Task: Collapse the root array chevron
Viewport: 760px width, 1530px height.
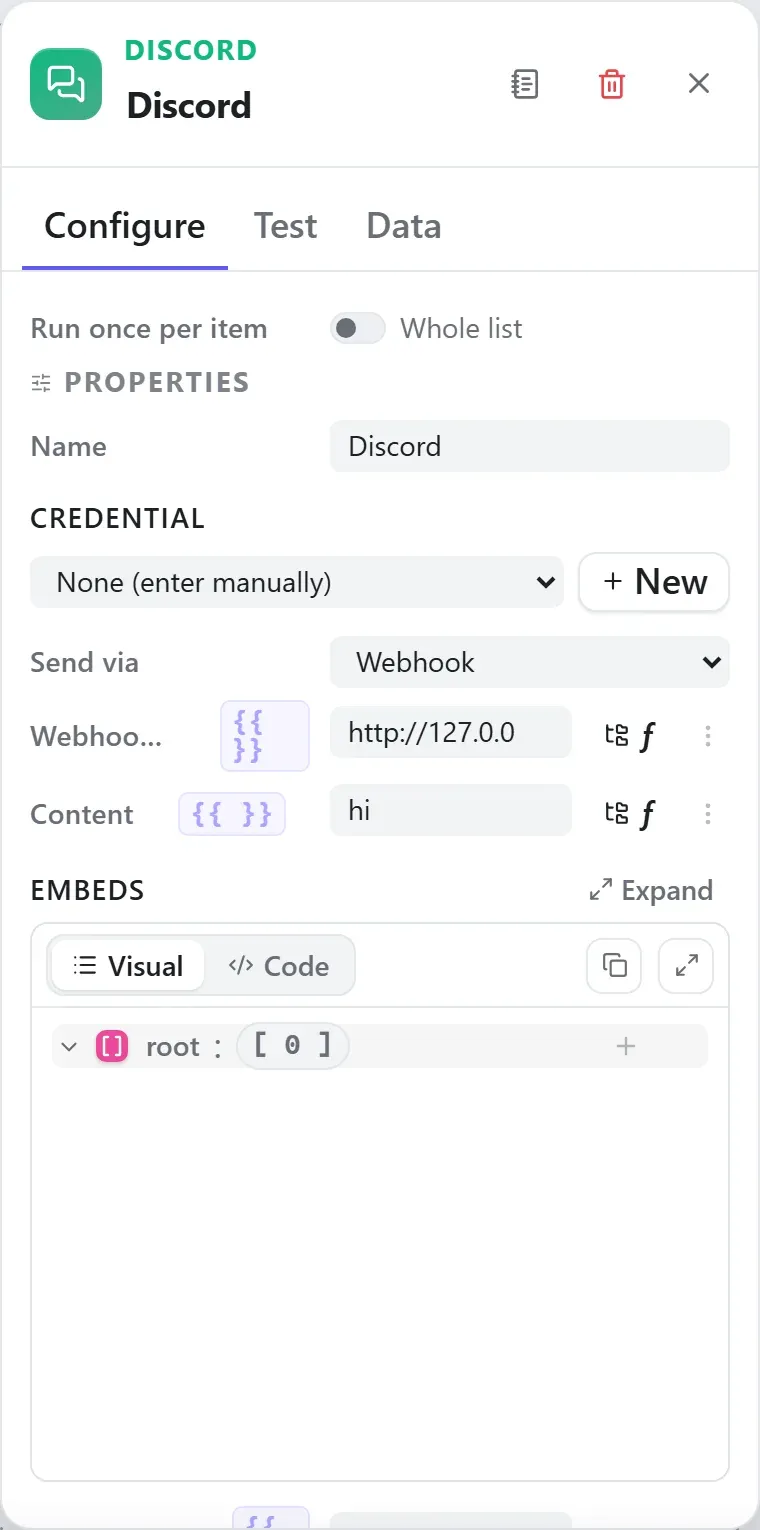Action: pos(69,1047)
